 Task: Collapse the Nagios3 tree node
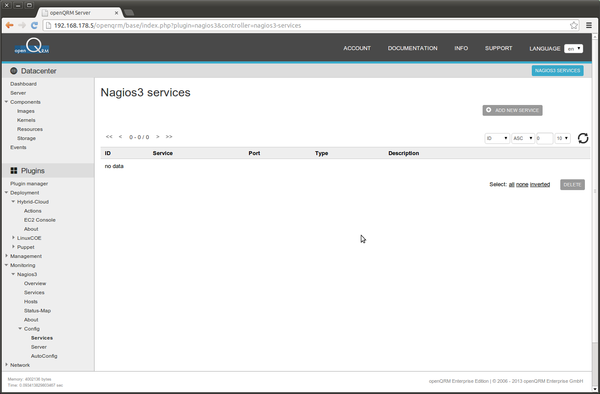pyautogui.click(x=13, y=274)
